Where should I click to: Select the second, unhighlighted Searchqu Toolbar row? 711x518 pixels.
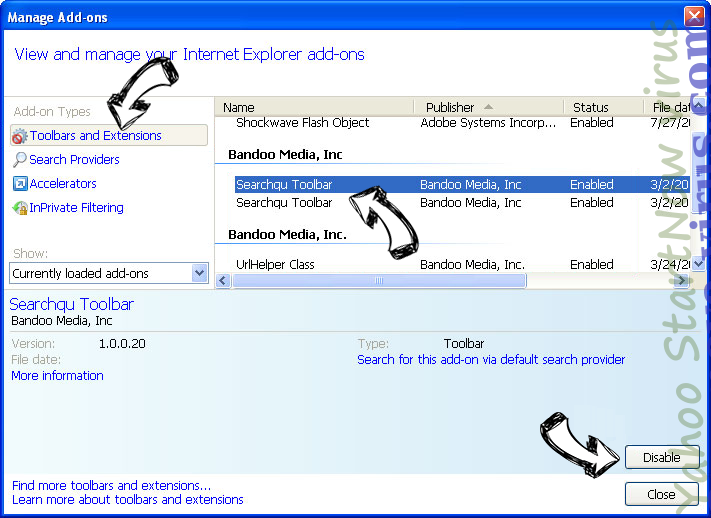click(463, 202)
